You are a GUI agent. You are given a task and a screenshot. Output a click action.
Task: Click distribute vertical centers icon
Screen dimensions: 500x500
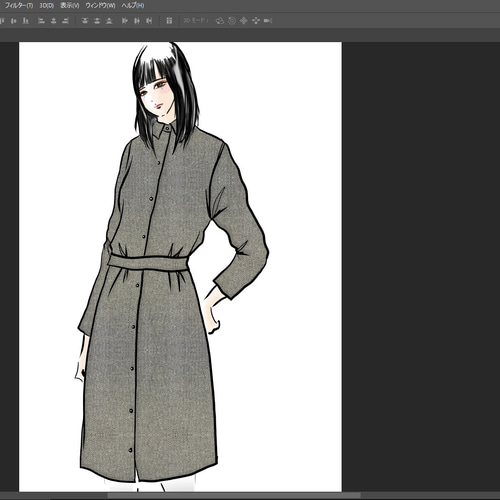97,21
